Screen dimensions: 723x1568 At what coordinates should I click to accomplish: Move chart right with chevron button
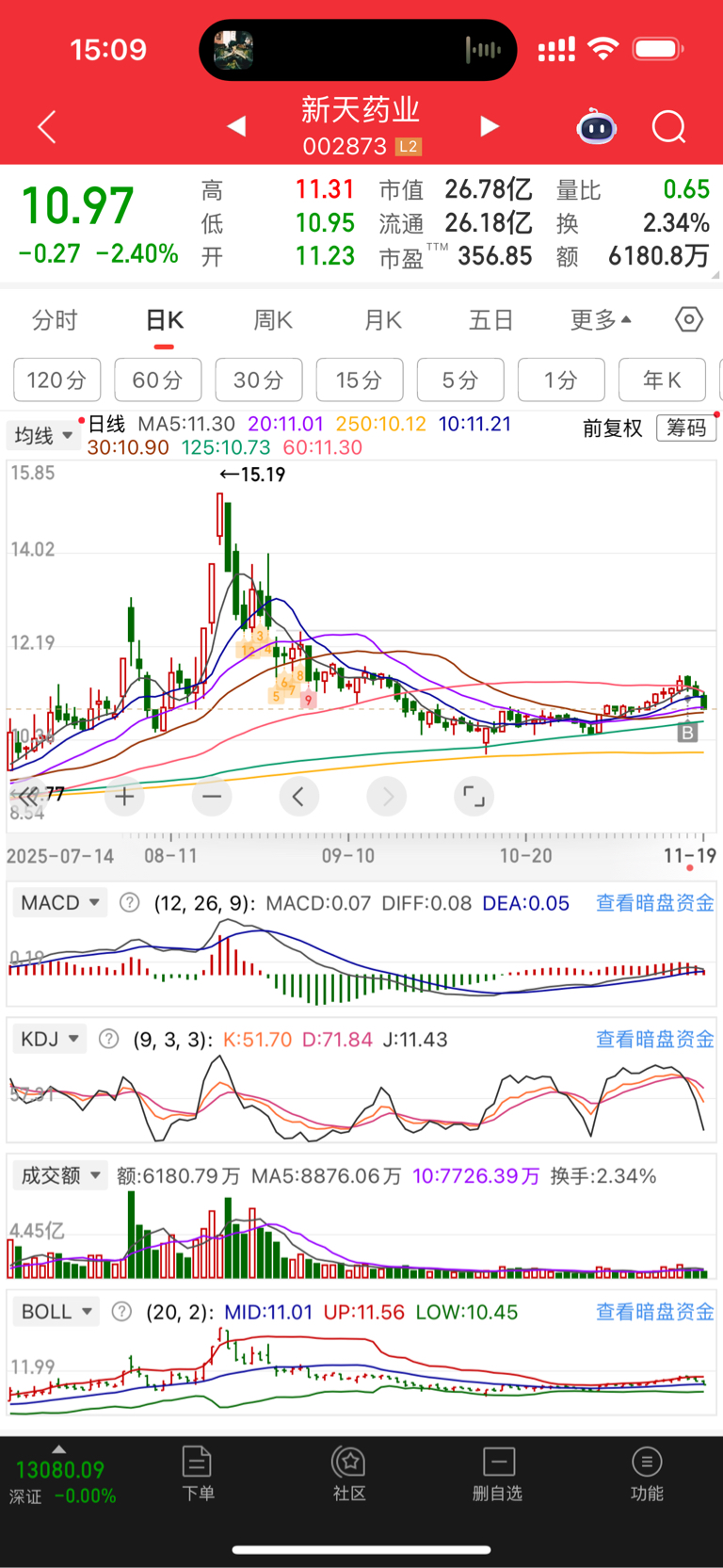tap(387, 797)
